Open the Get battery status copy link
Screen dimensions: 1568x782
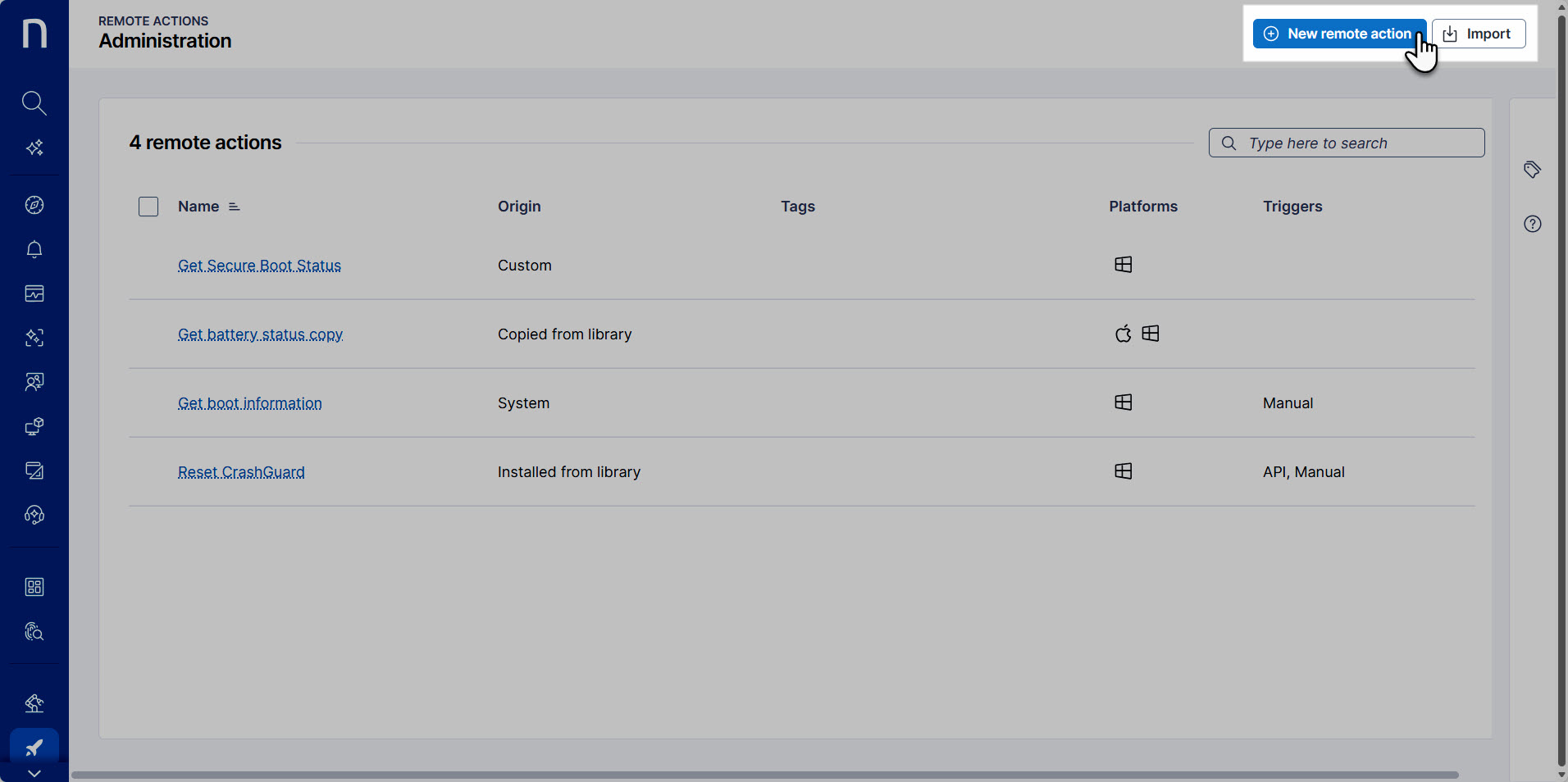pos(260,334)
